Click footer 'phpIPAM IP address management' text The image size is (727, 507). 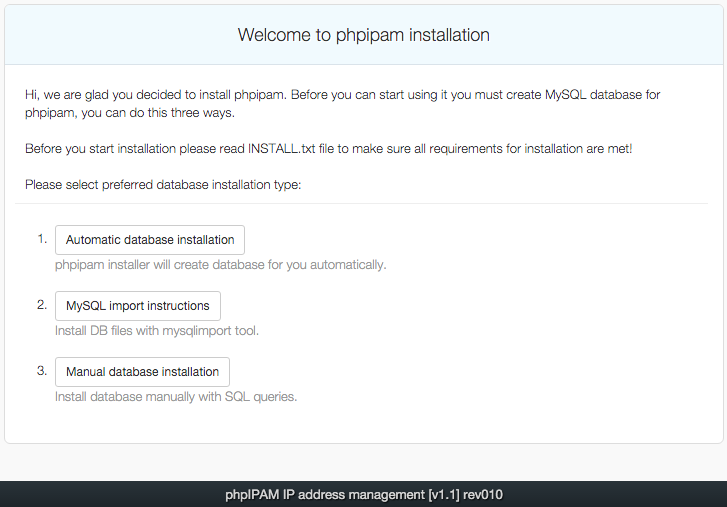364,494
